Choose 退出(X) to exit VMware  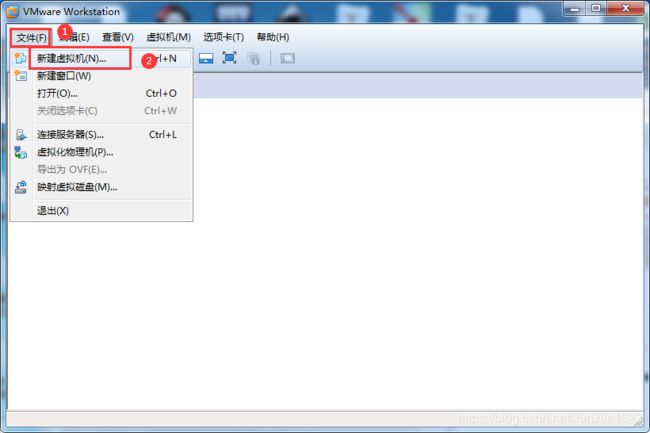(x=102, y=210)
